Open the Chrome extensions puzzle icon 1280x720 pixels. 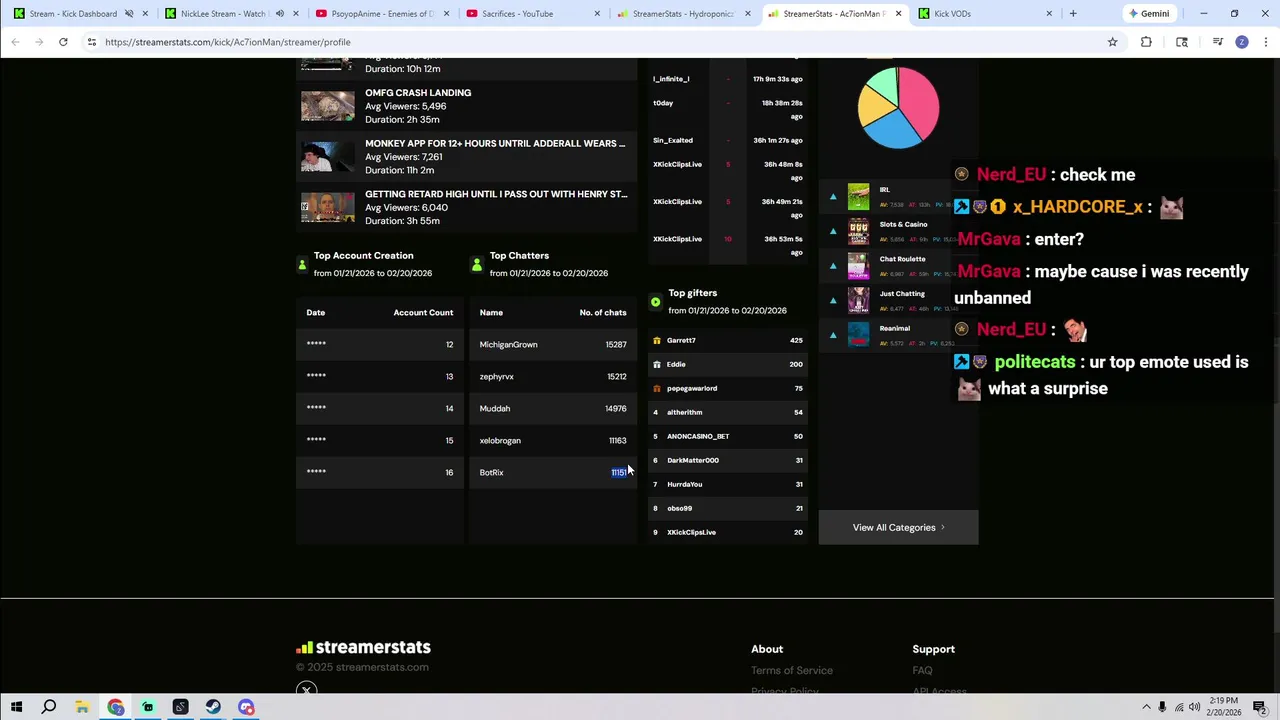1146,42
